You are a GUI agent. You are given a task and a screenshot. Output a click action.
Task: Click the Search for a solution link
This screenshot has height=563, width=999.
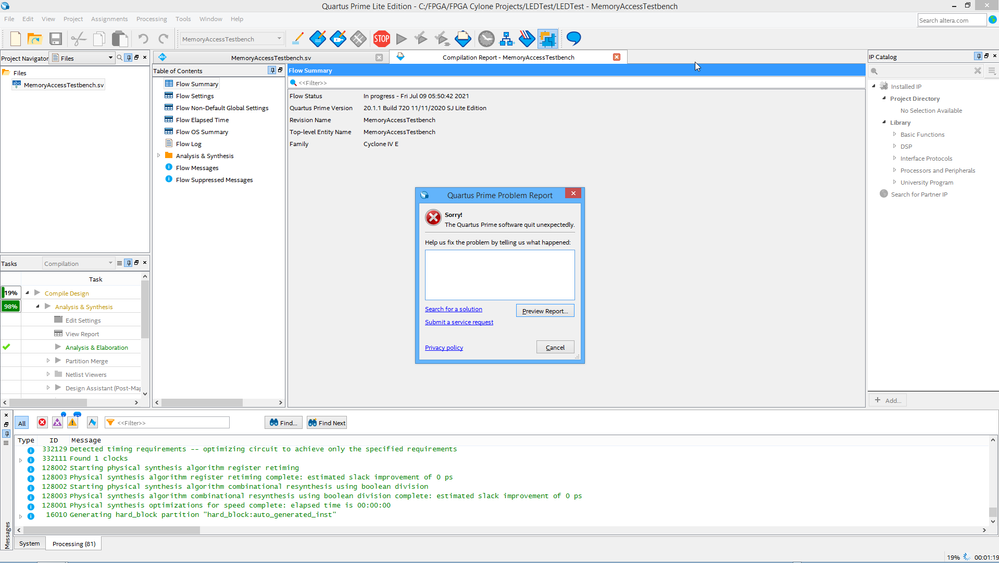click(x=453, y=309)
